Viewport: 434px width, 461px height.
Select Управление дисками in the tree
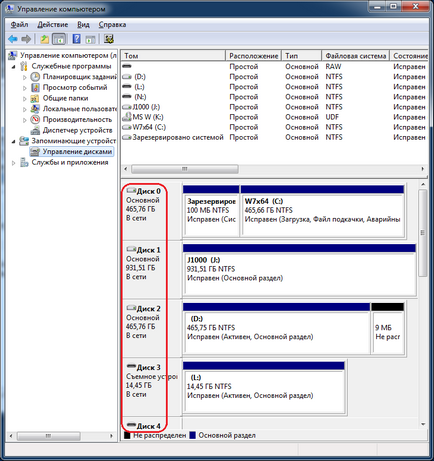(77, 152)
